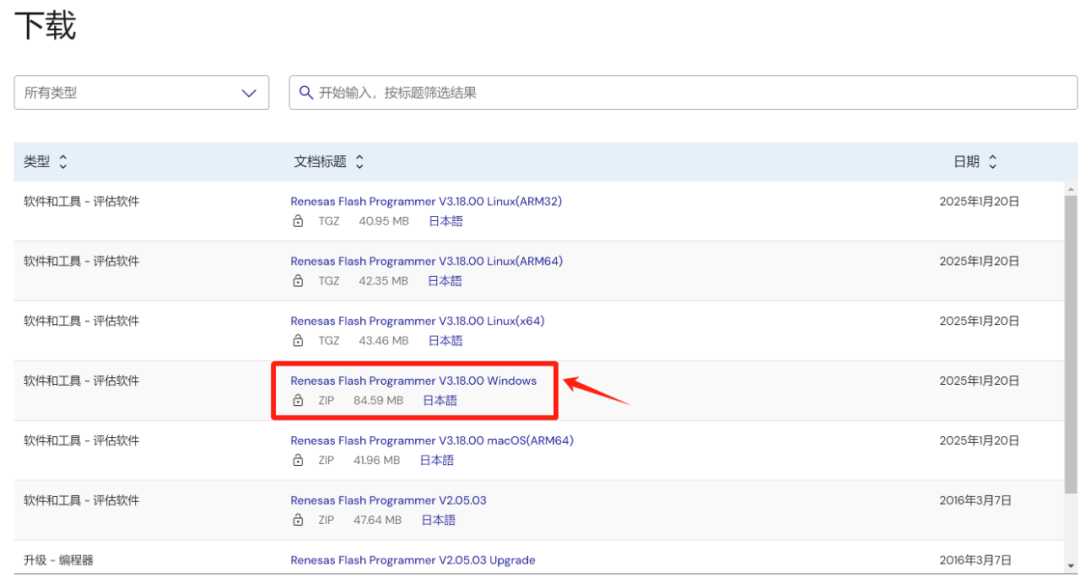The image size is (1080, 578).
Task: Click the 47.64 MB file size
Action: (377, 520)
